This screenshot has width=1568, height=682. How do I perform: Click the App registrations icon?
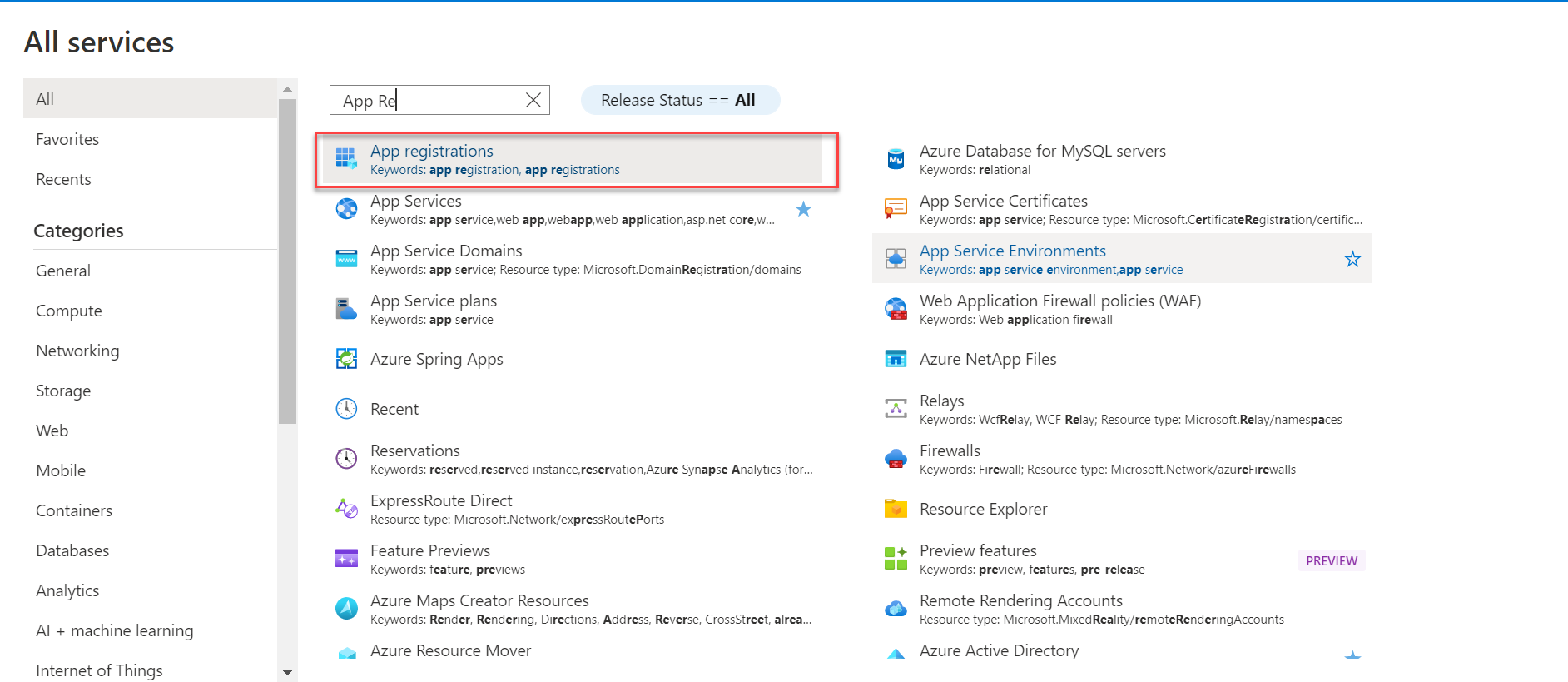click(346, 157)
